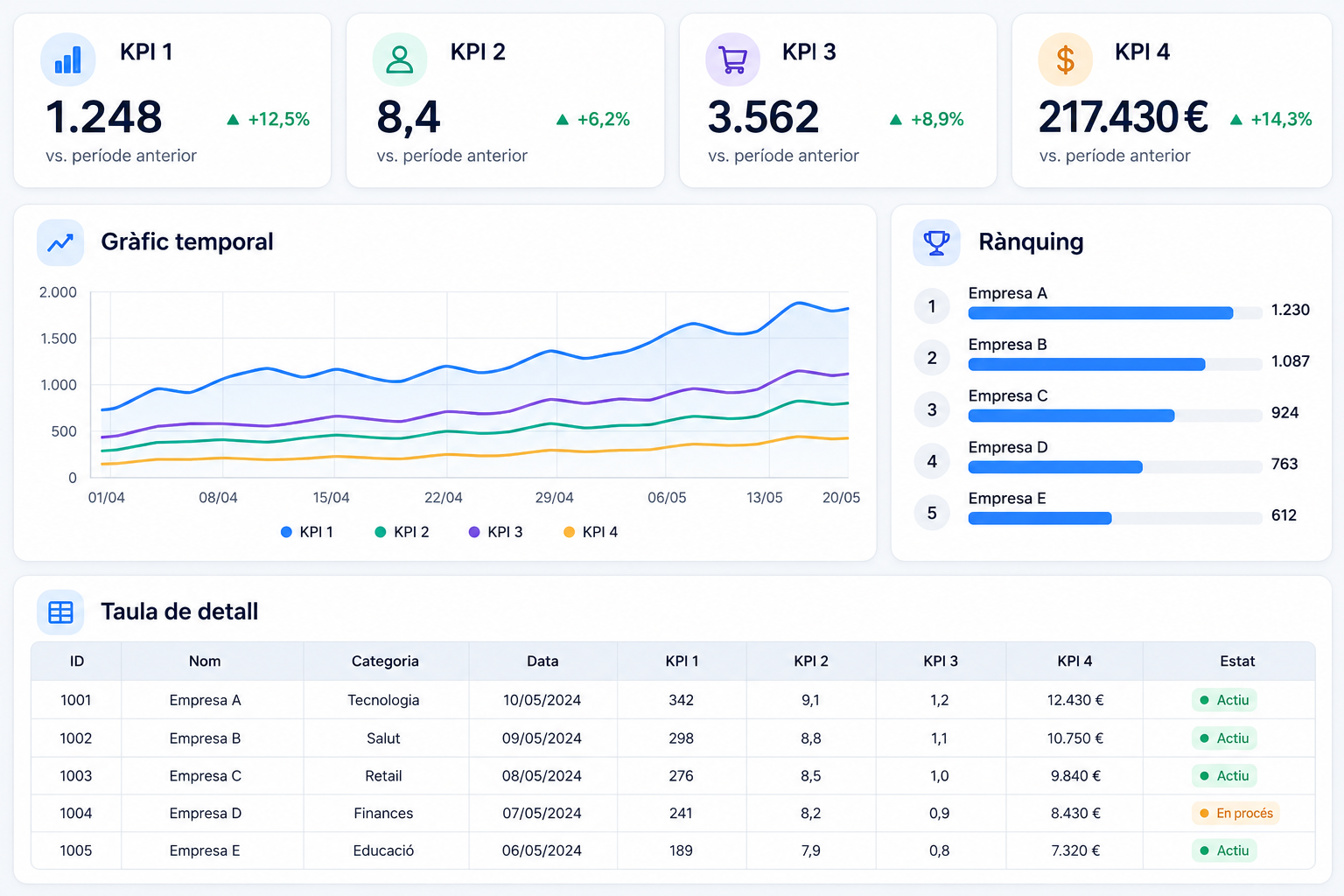Click the KPI 3 shopping cart icon
The image size is (1344, 896).
[x=732, y=59]
